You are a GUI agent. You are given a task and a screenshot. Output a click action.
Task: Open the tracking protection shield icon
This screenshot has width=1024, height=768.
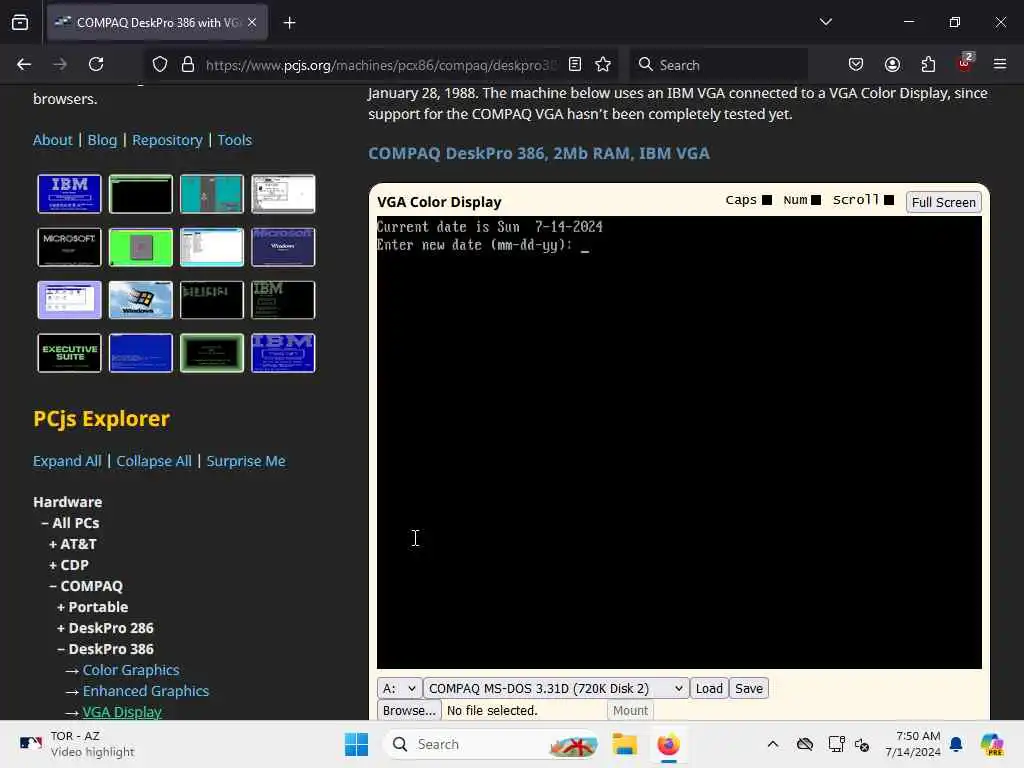point(160,65)
